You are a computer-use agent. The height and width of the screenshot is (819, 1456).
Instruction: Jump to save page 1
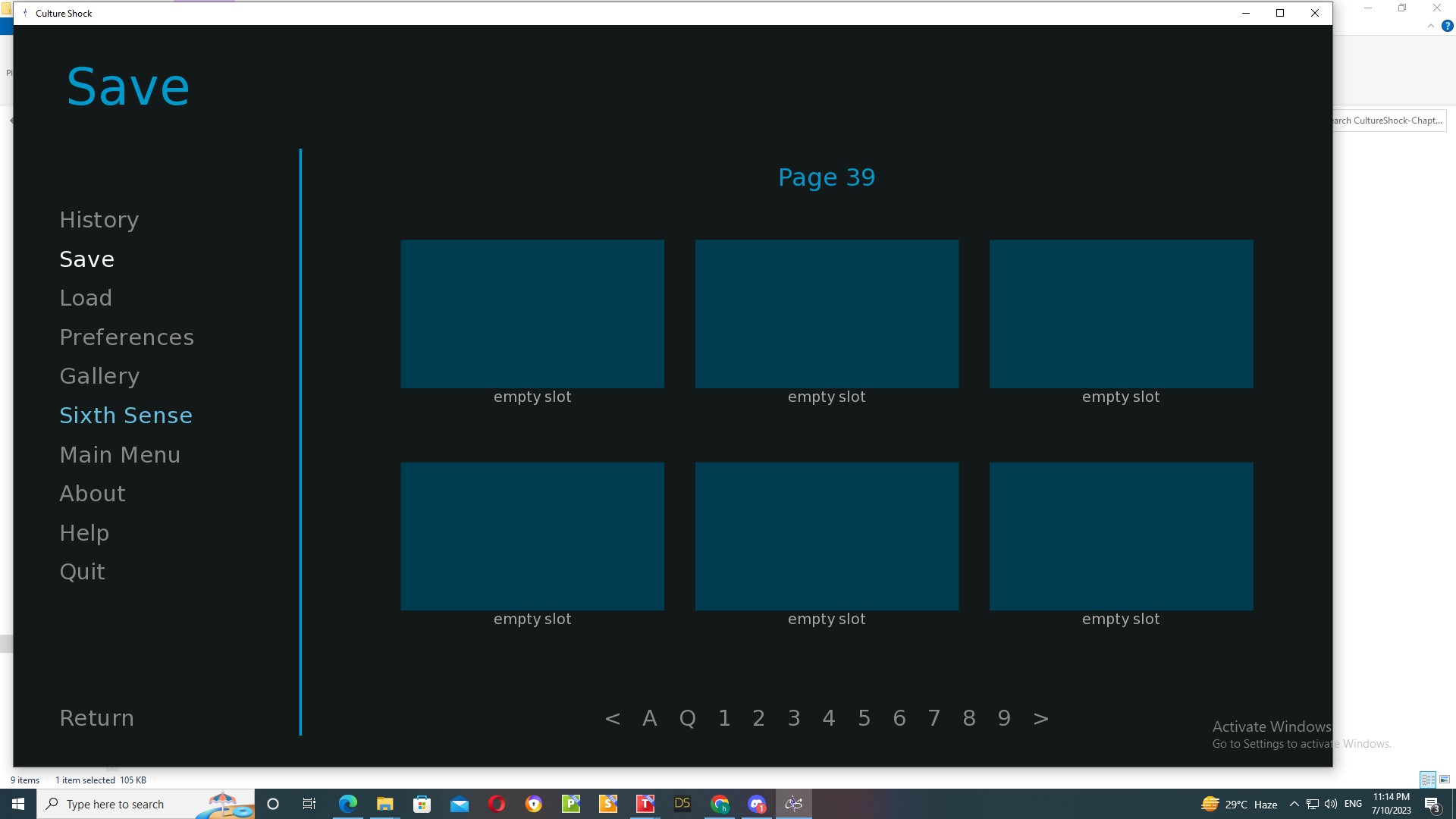coord(724,718)
